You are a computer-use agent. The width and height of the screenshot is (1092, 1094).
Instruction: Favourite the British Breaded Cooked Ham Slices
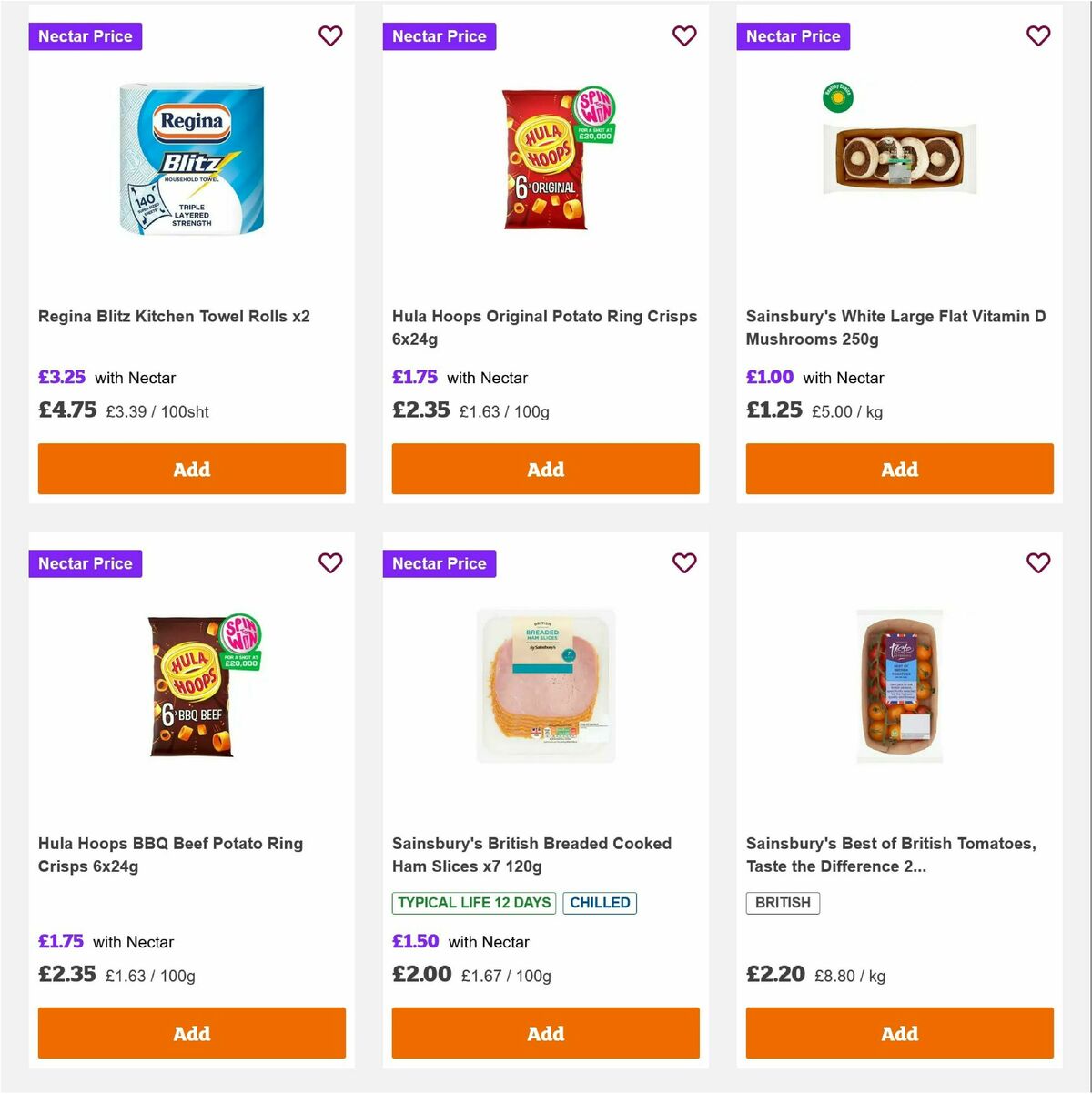684,563
